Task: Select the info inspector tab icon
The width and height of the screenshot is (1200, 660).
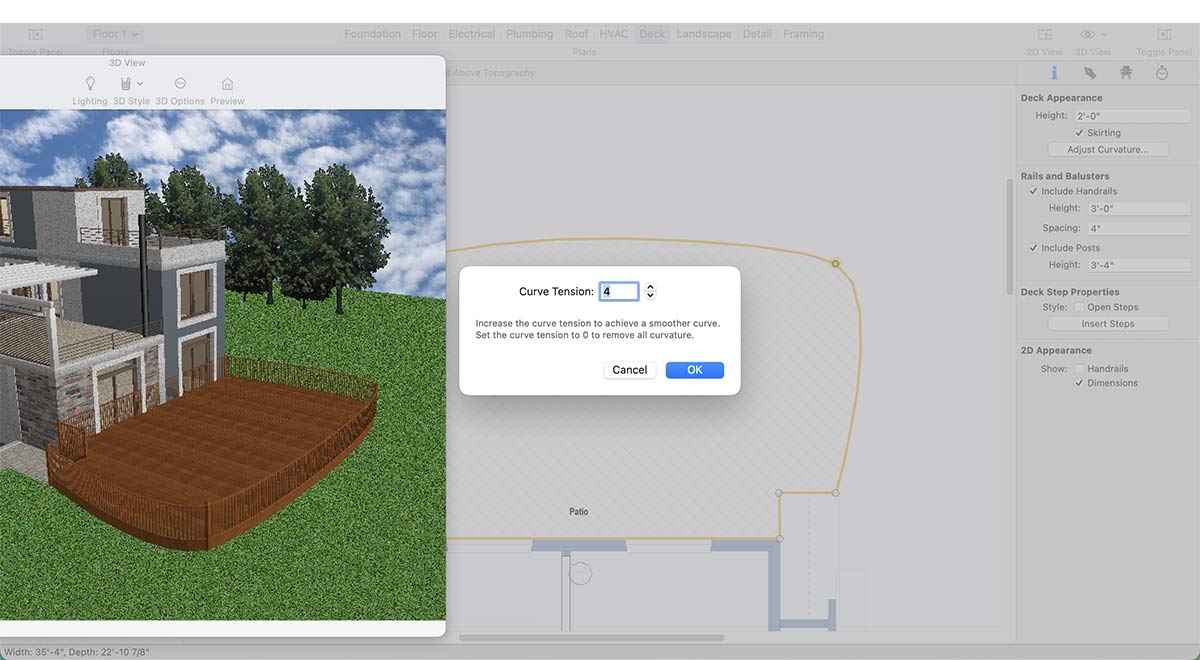Action: coord(1054,73)
